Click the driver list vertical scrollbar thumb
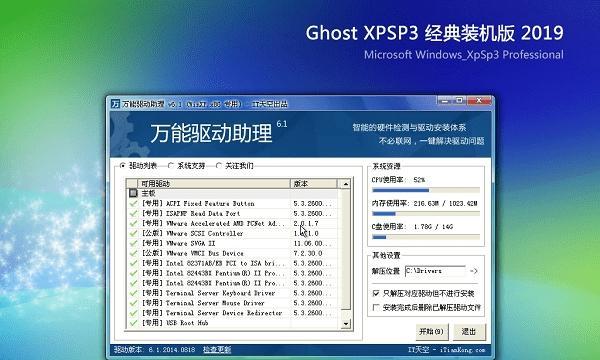This screenshot has width=600, height=360. point(346,249)
